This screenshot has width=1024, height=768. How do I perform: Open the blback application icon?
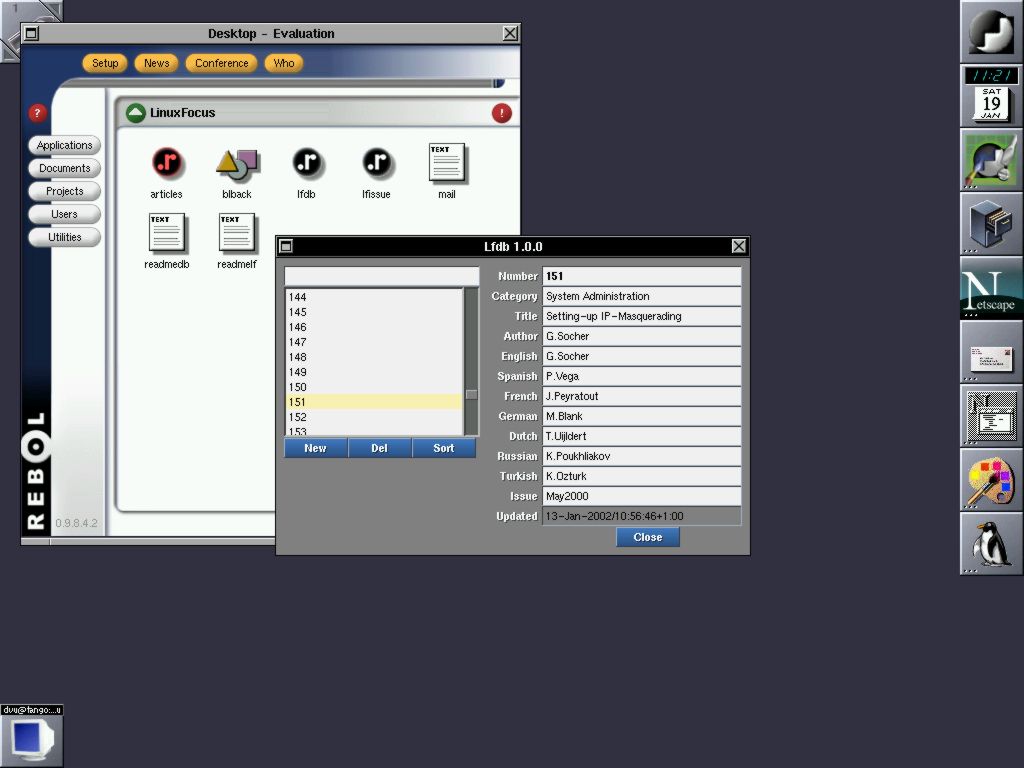point(237,163)
